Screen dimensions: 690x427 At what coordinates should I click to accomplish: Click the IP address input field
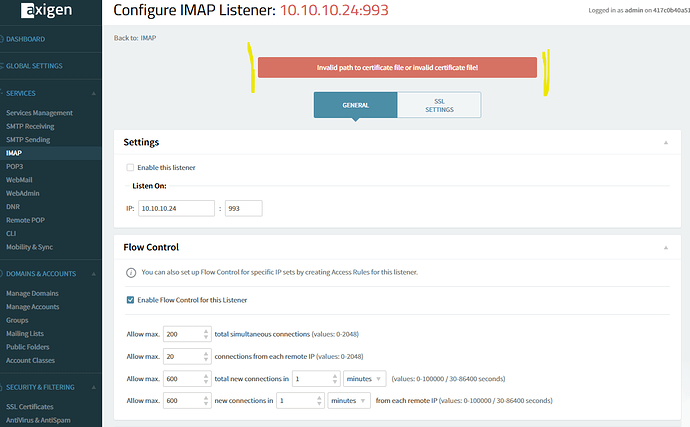click(x=177, y=208)
